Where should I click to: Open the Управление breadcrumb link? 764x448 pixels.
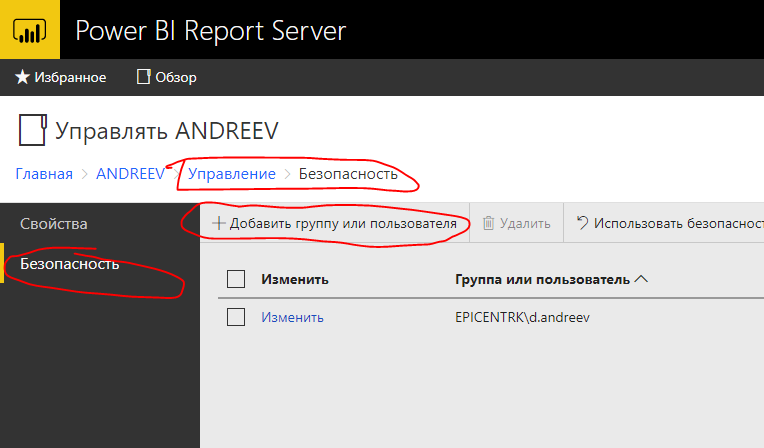coord(232,174)
